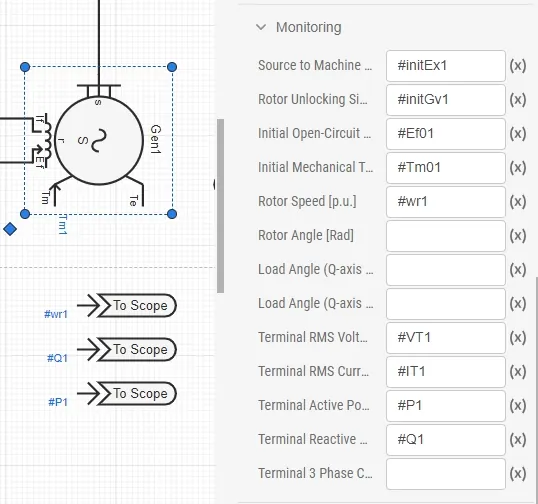Toggle (x) next to Source to Machine field
The width and height of the screenshot is (538, 504).
pos(518,66)
